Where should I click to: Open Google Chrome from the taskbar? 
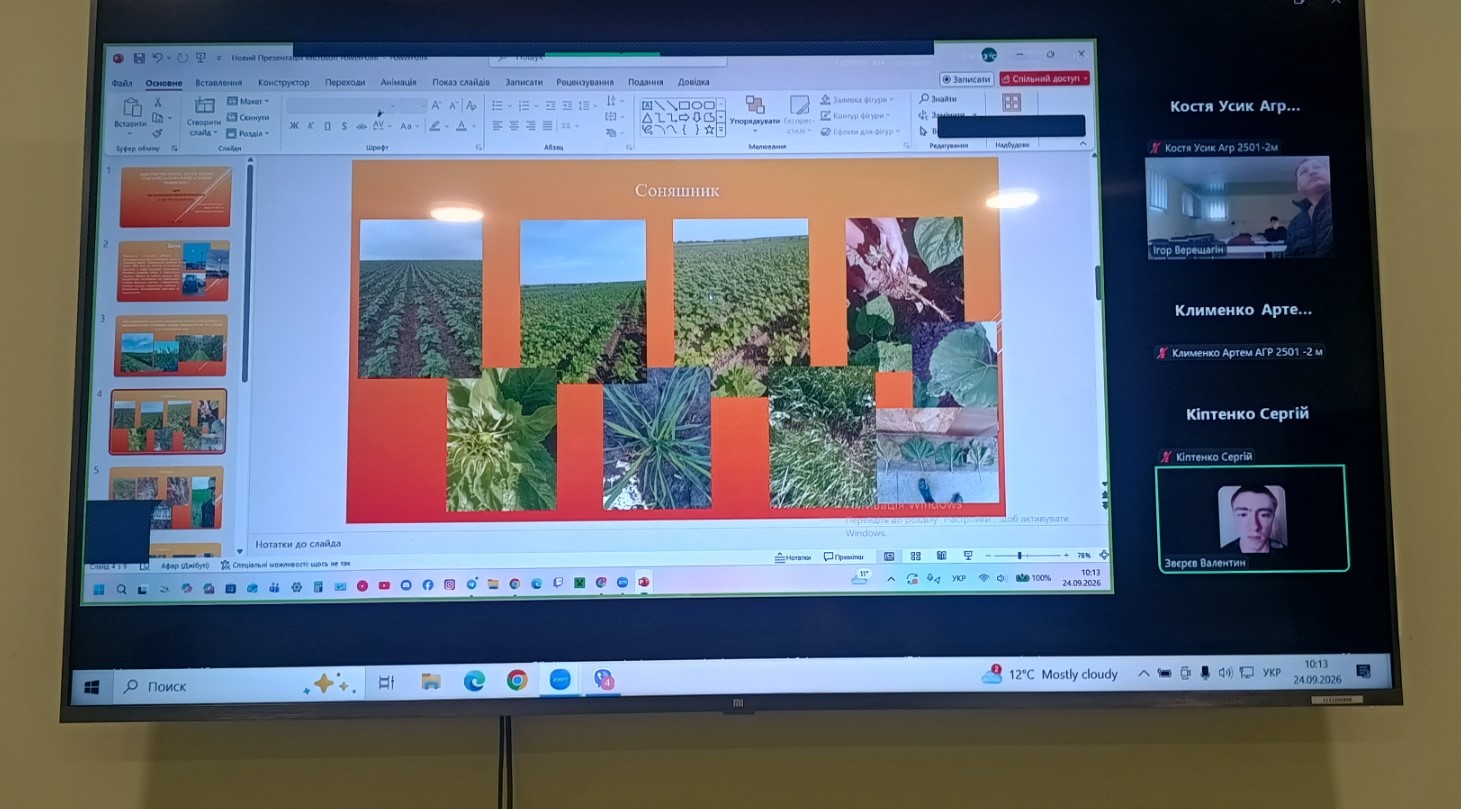pyautogui.click(x=517, y=681)
